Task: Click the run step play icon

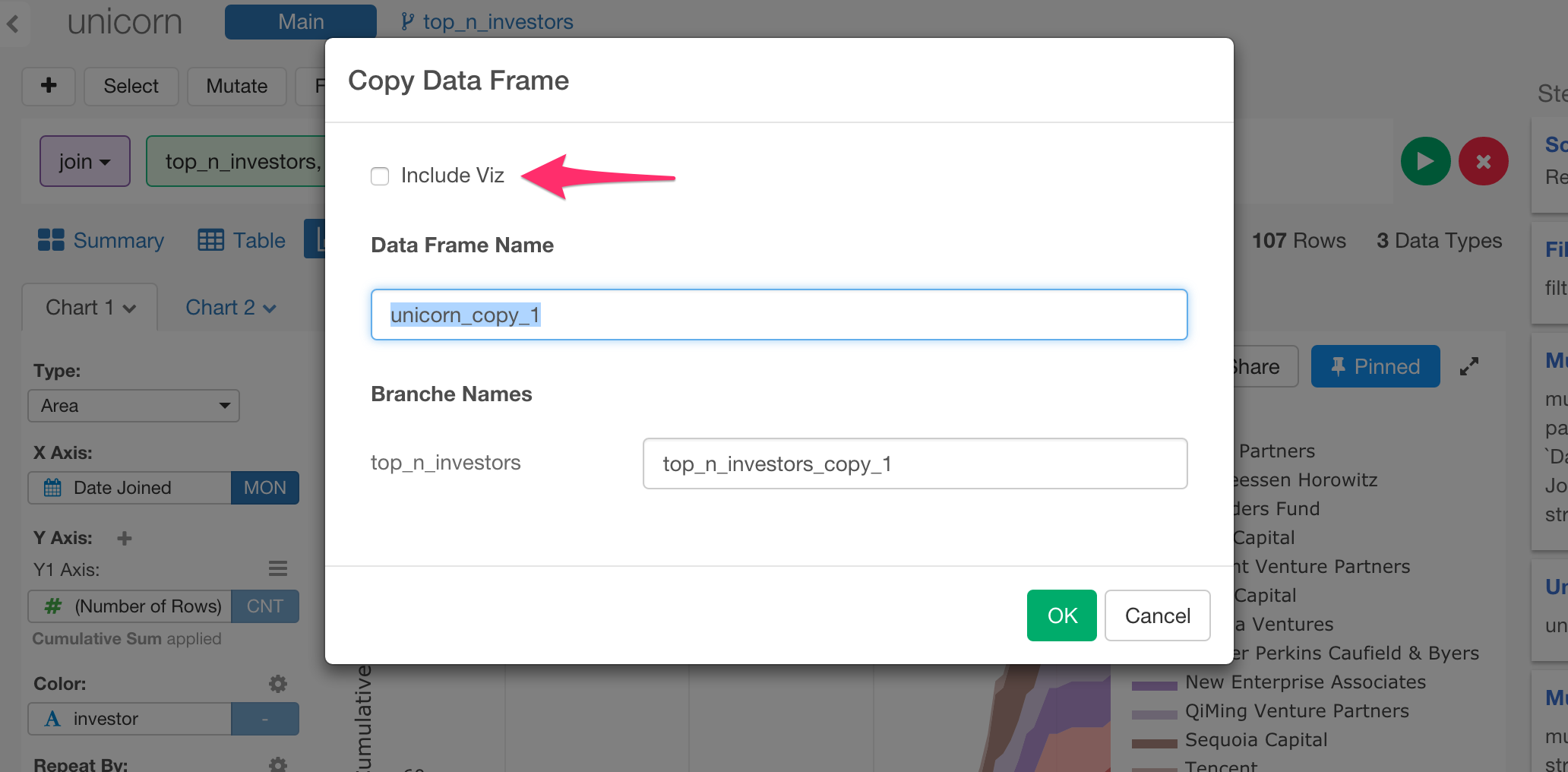Action: (1425, 160)
